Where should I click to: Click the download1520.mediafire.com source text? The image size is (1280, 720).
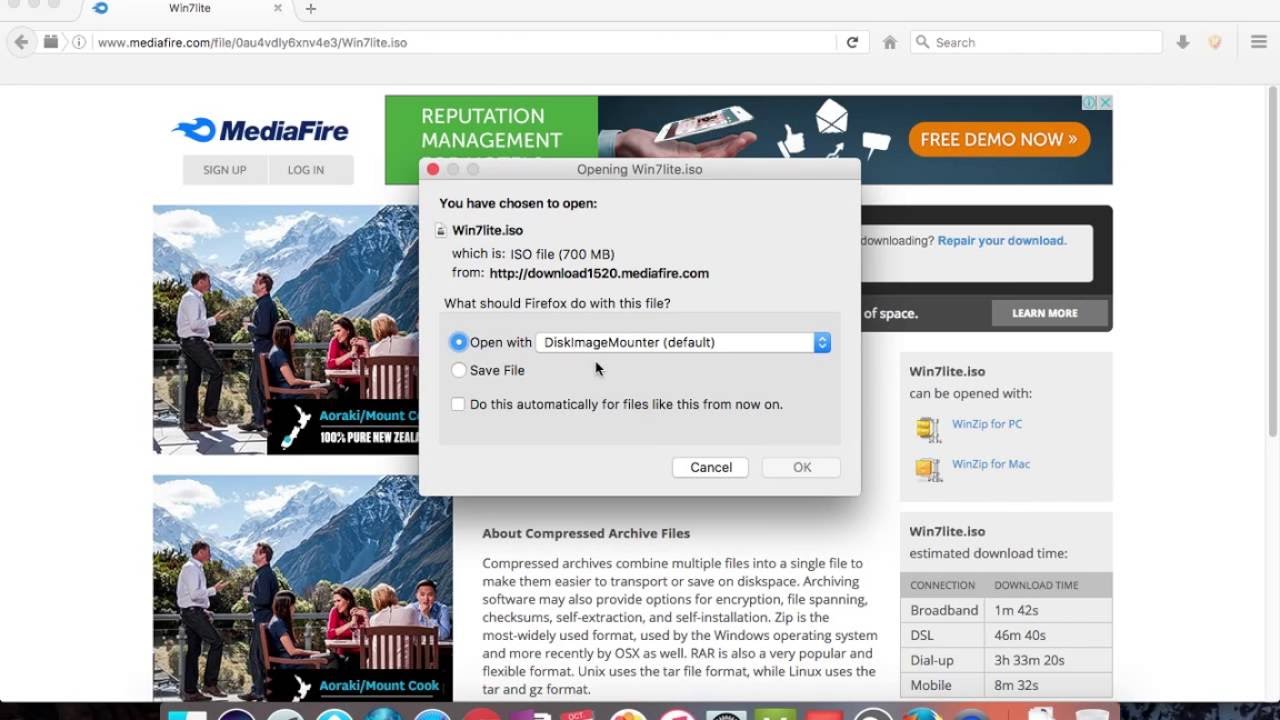pyautogui.click(x=599, y=273)
